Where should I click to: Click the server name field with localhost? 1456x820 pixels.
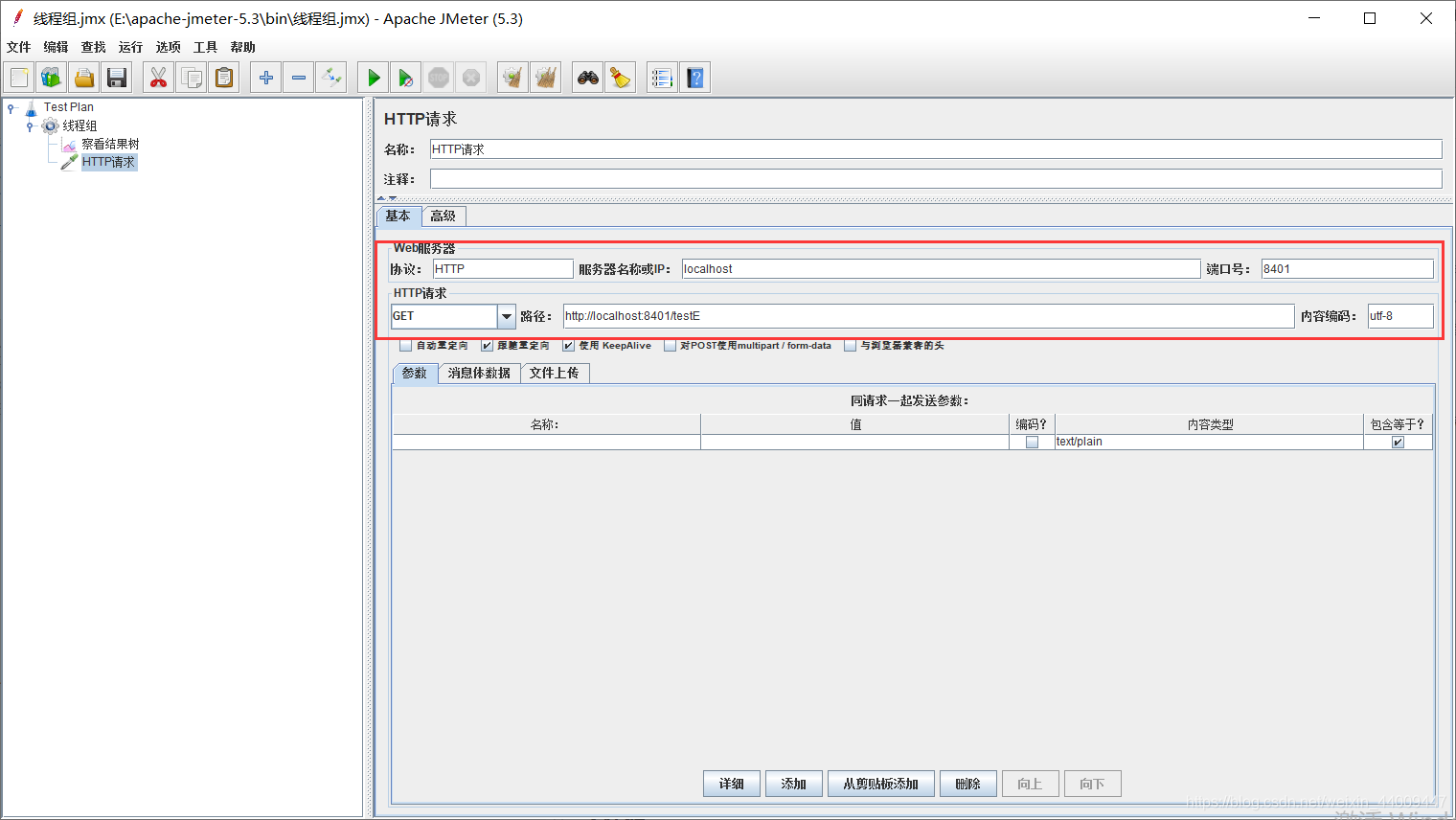[x=941, y=269]
